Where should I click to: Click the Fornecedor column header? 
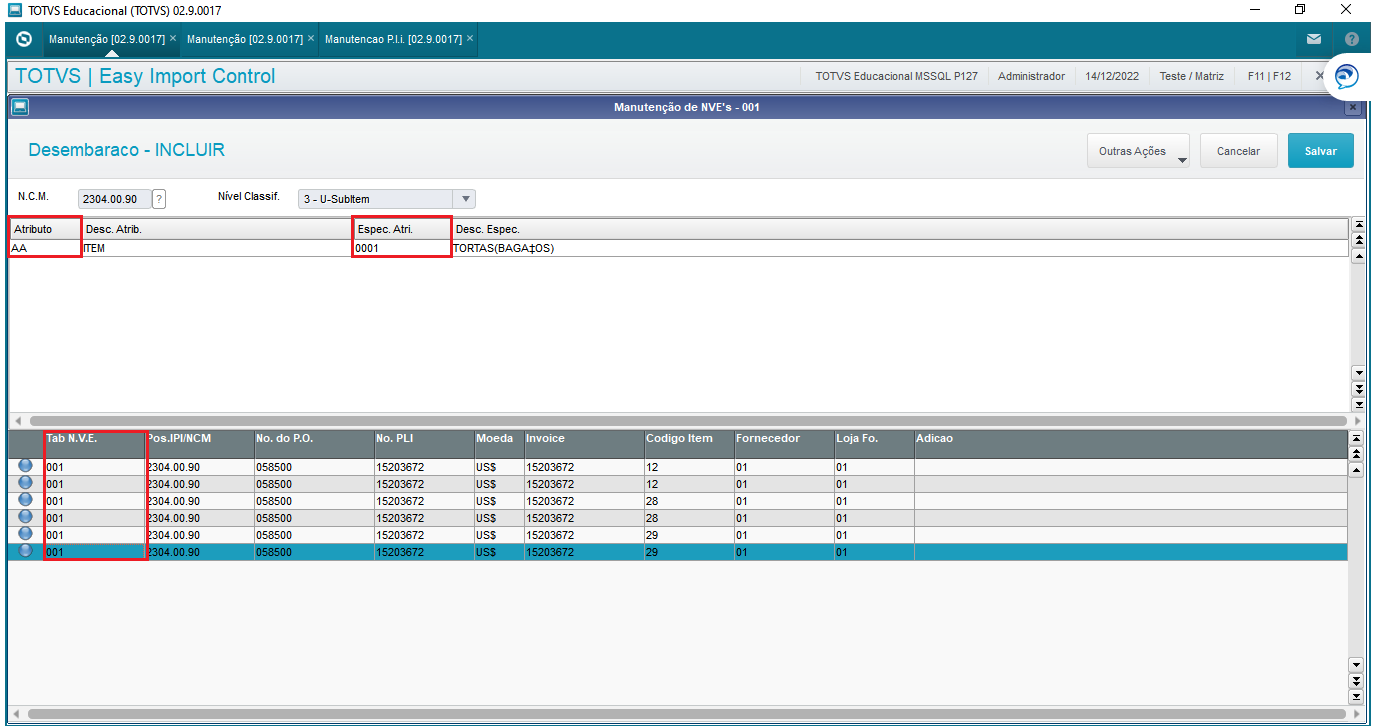[784, 445]
